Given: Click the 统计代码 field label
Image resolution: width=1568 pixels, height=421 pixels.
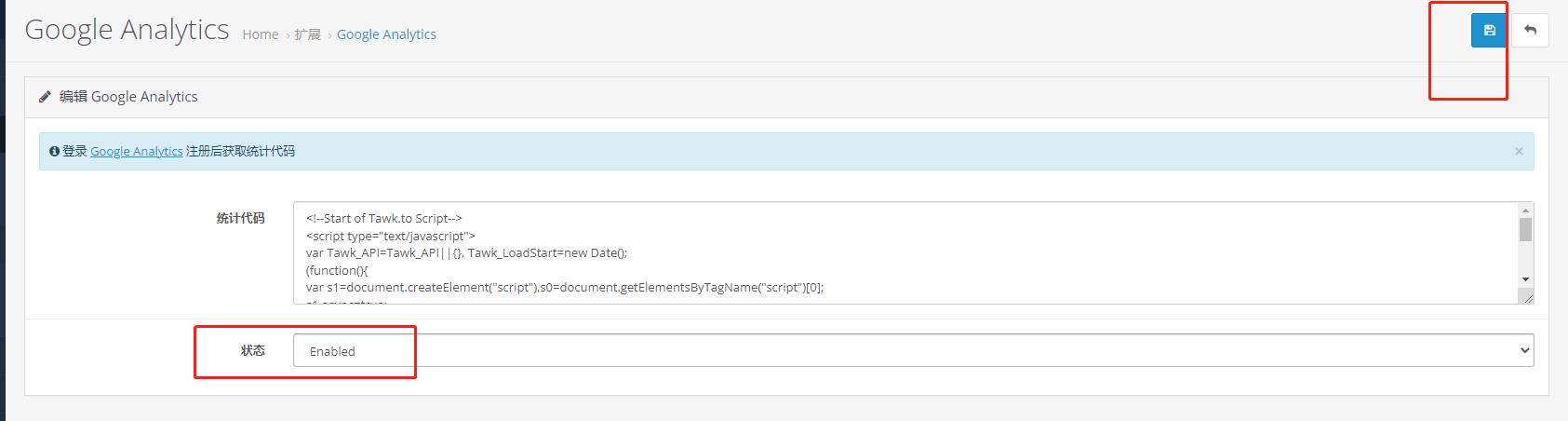Looking at the screenshot, I should point(240,218).
